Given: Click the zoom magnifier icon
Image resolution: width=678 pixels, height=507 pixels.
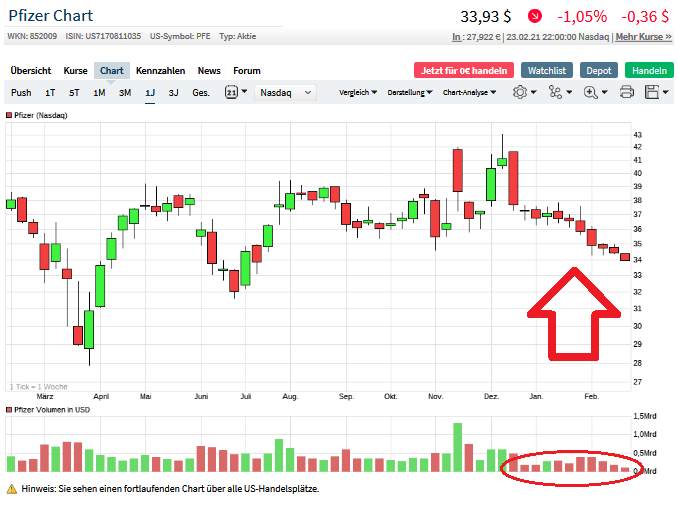Looking at the screenshot, I should click(x=591, y=92).
